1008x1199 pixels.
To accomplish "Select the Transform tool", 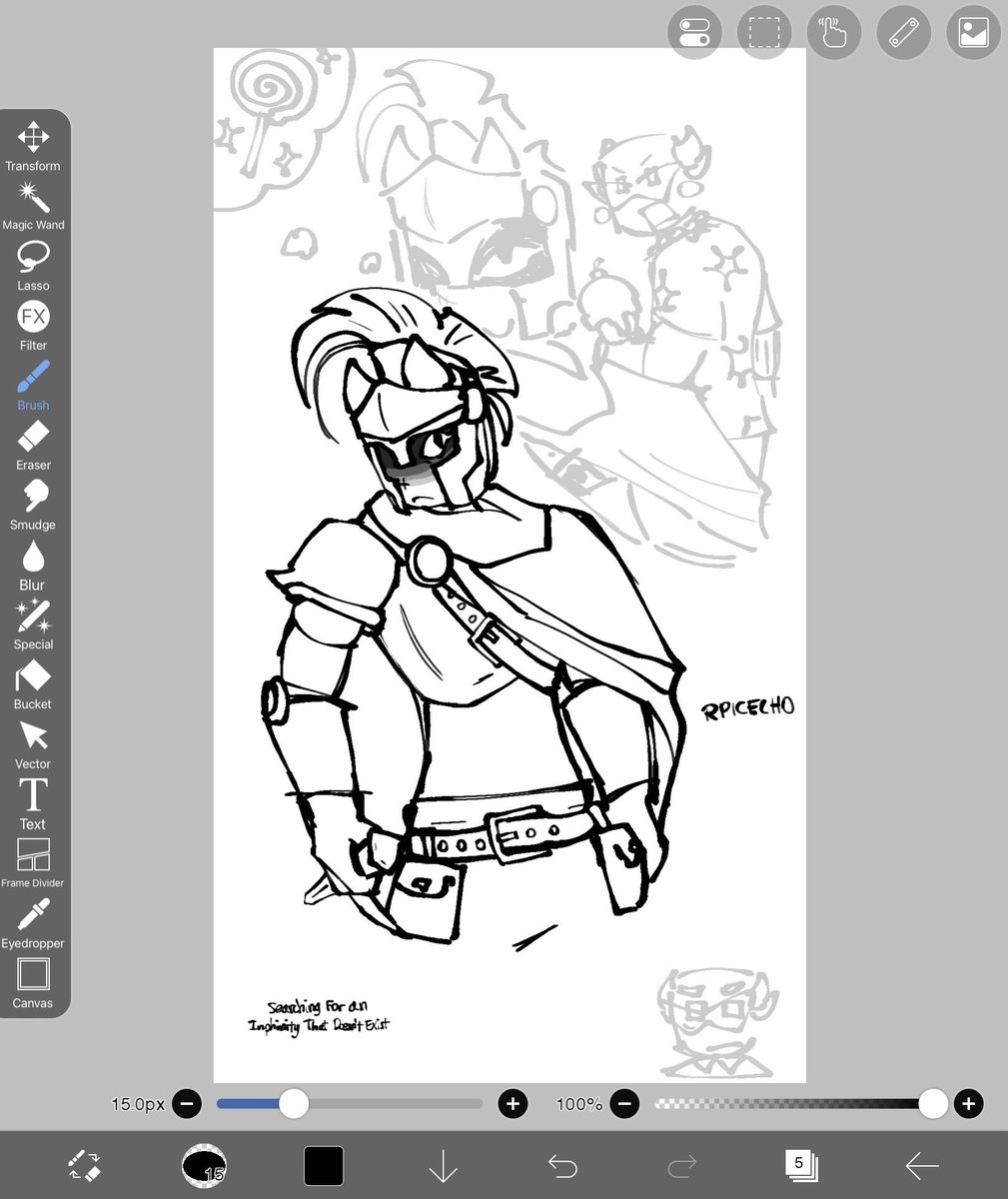I will [x=33, y=146].
